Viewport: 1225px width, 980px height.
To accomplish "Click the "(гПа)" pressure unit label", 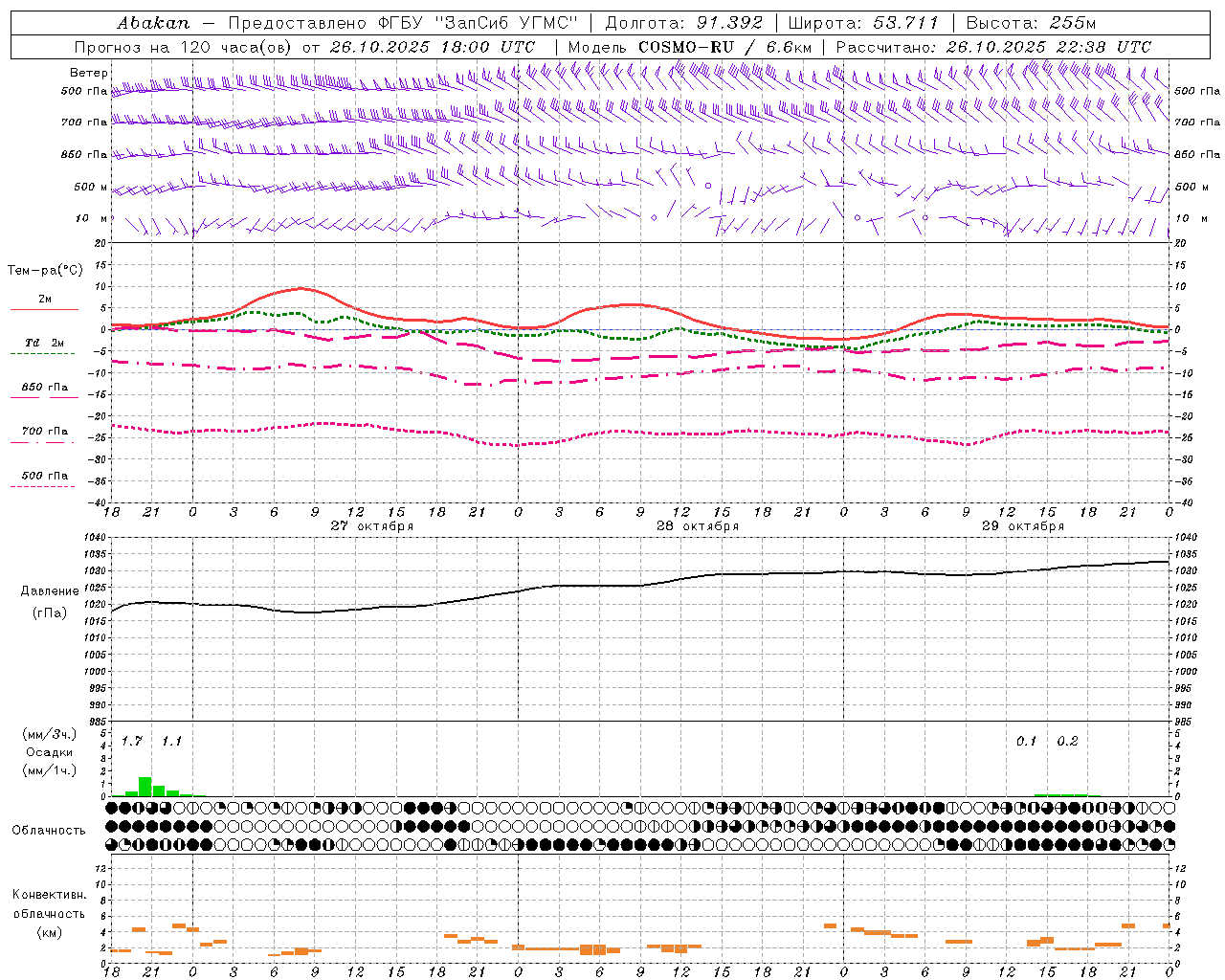I will [50, 613].
